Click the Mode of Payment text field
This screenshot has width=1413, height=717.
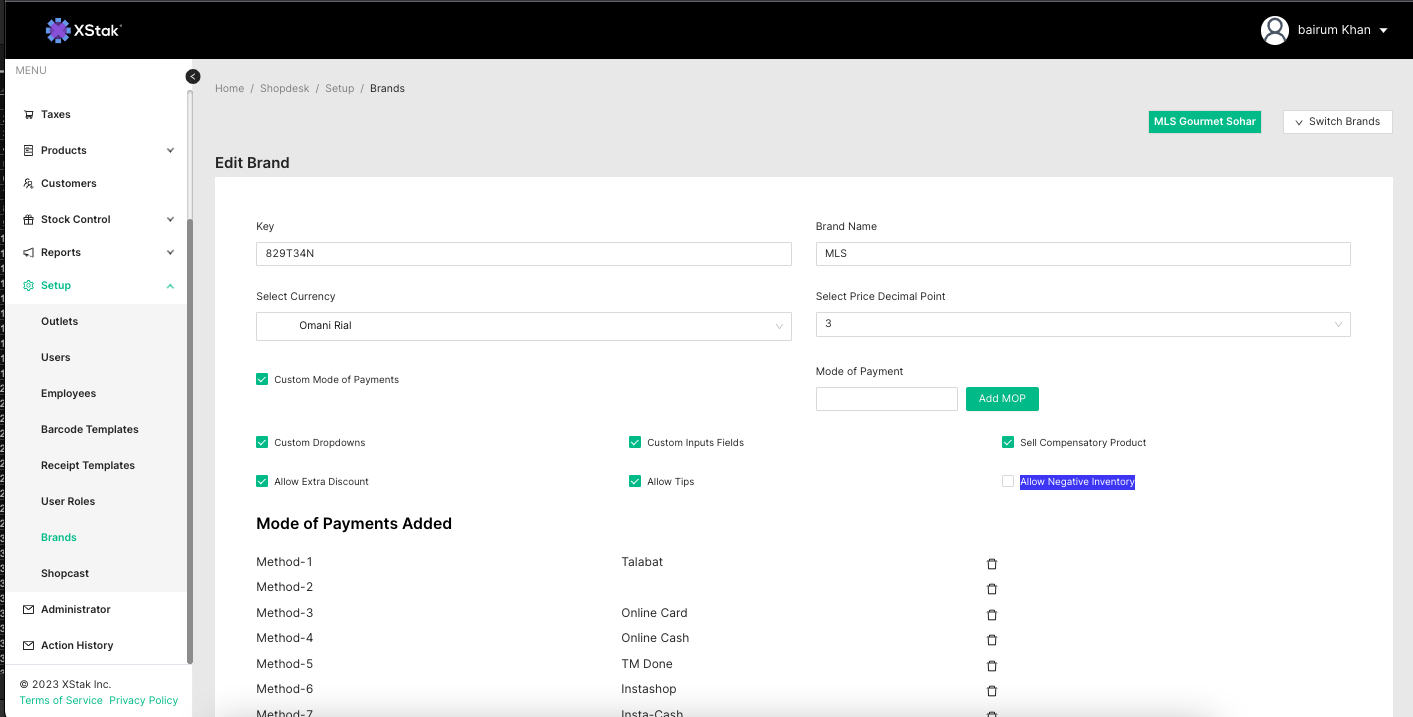(886, 399)
